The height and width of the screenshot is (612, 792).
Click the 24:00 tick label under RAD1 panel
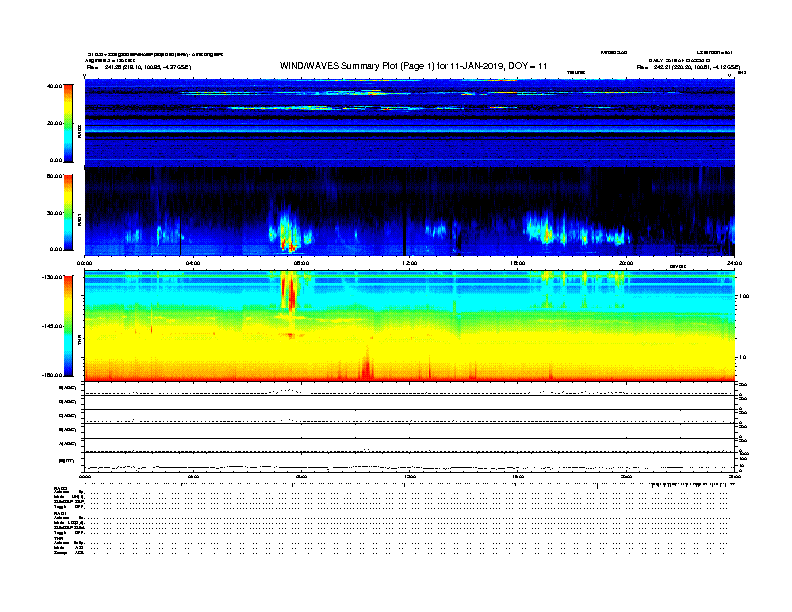click(x=734, y=263)
